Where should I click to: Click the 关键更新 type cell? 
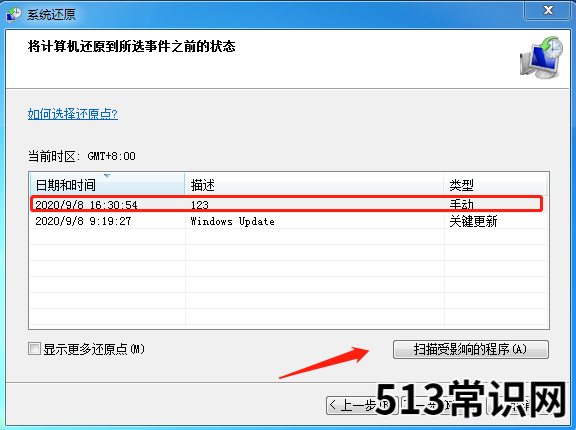pos(473,221)
